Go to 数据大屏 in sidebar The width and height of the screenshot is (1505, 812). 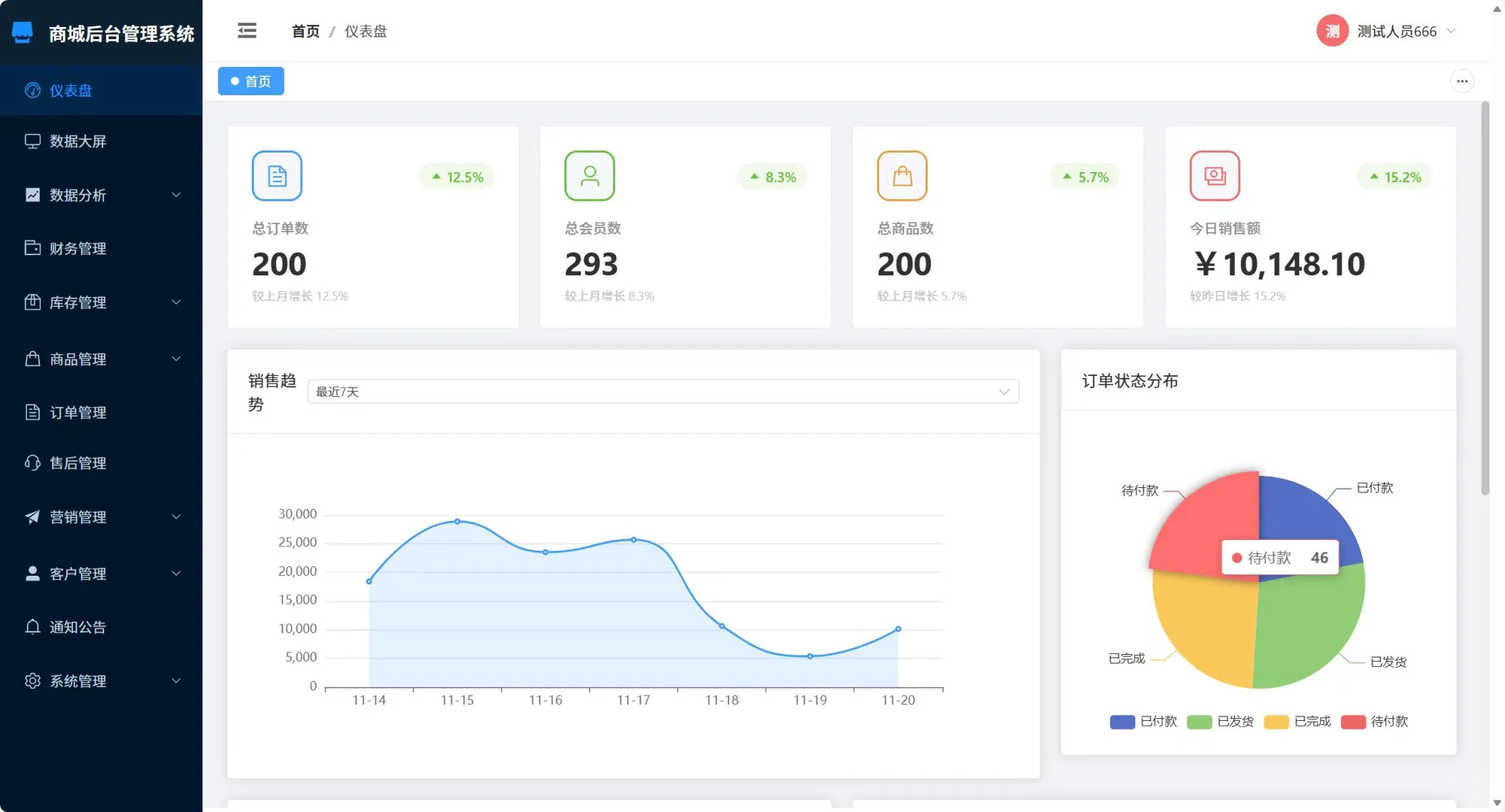pyautogui.click(x=77, y=141)
